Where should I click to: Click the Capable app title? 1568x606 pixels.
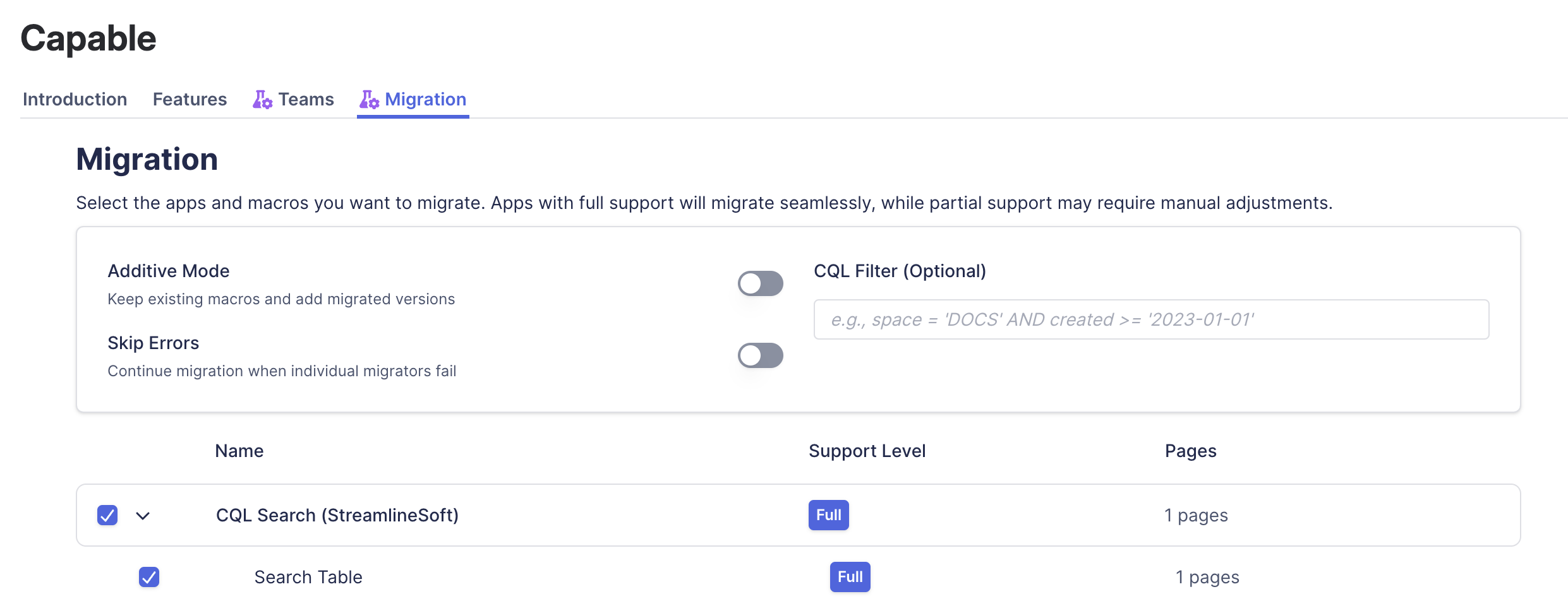(x=88, y=39)
